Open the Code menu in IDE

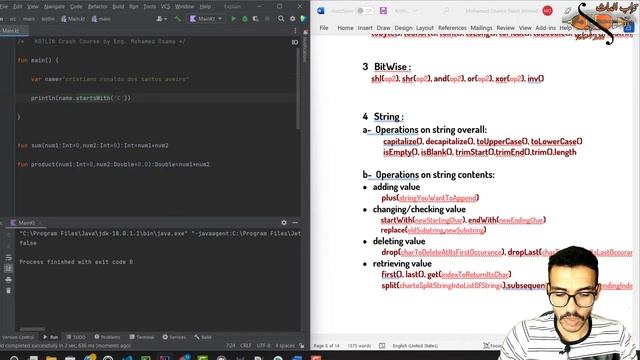[x=76, y=7]
